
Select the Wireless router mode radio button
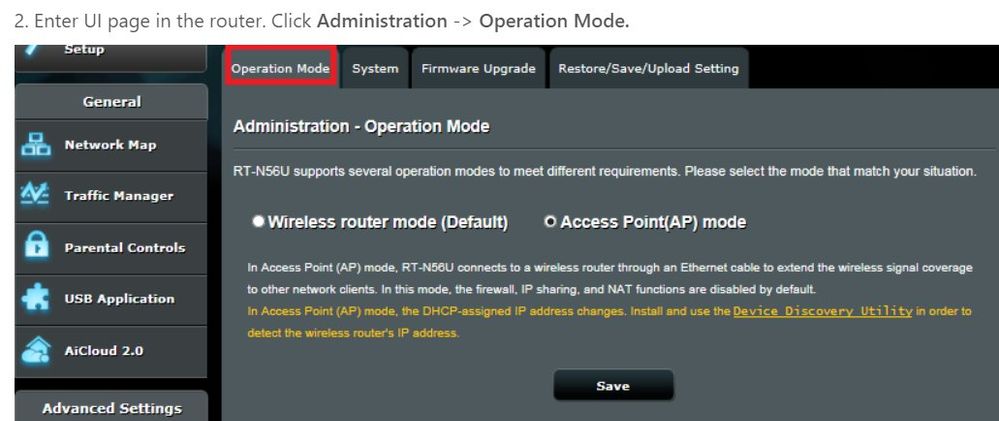click(x=259, y=222)
